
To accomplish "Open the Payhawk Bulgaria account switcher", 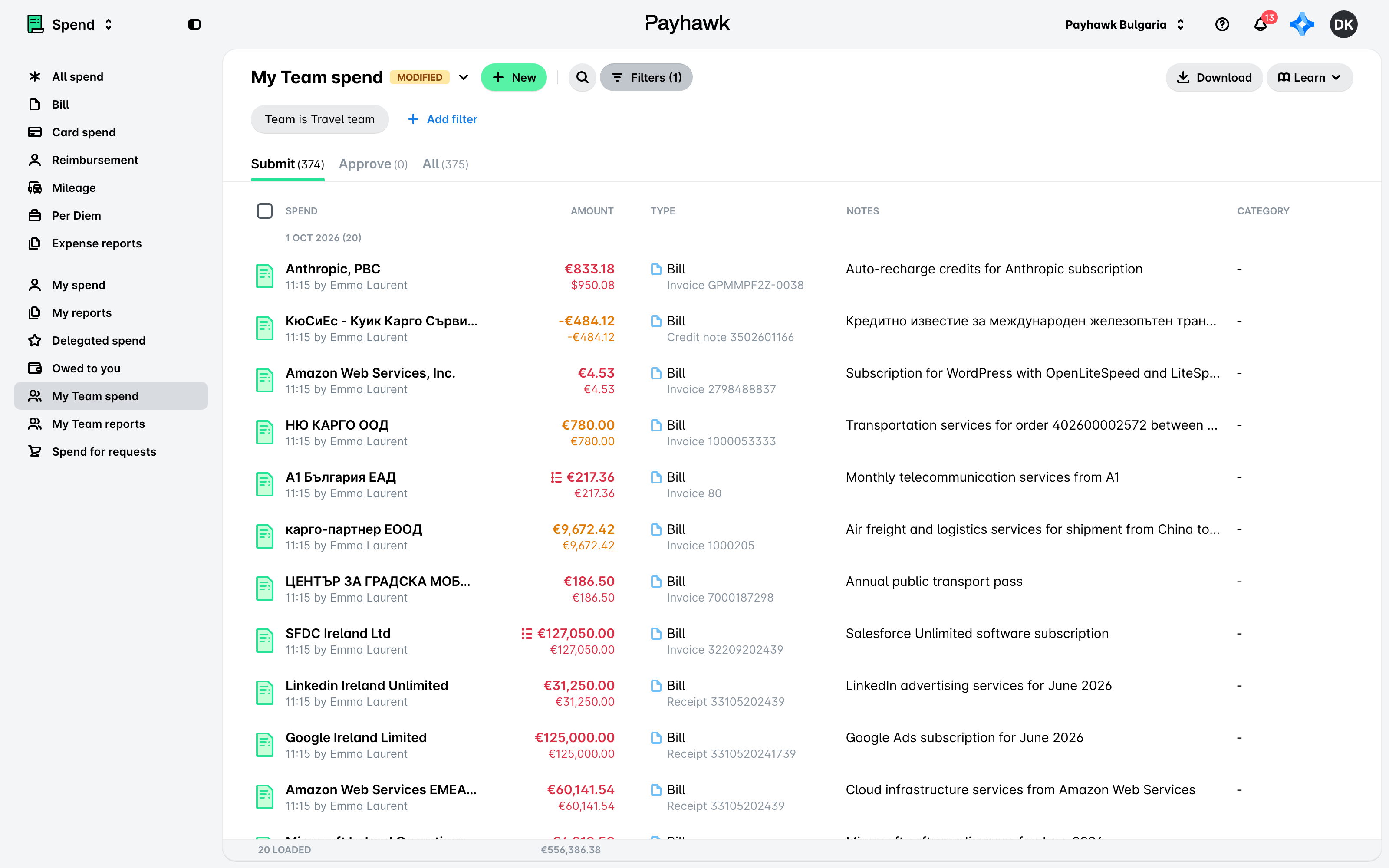I will point(1124,24).
